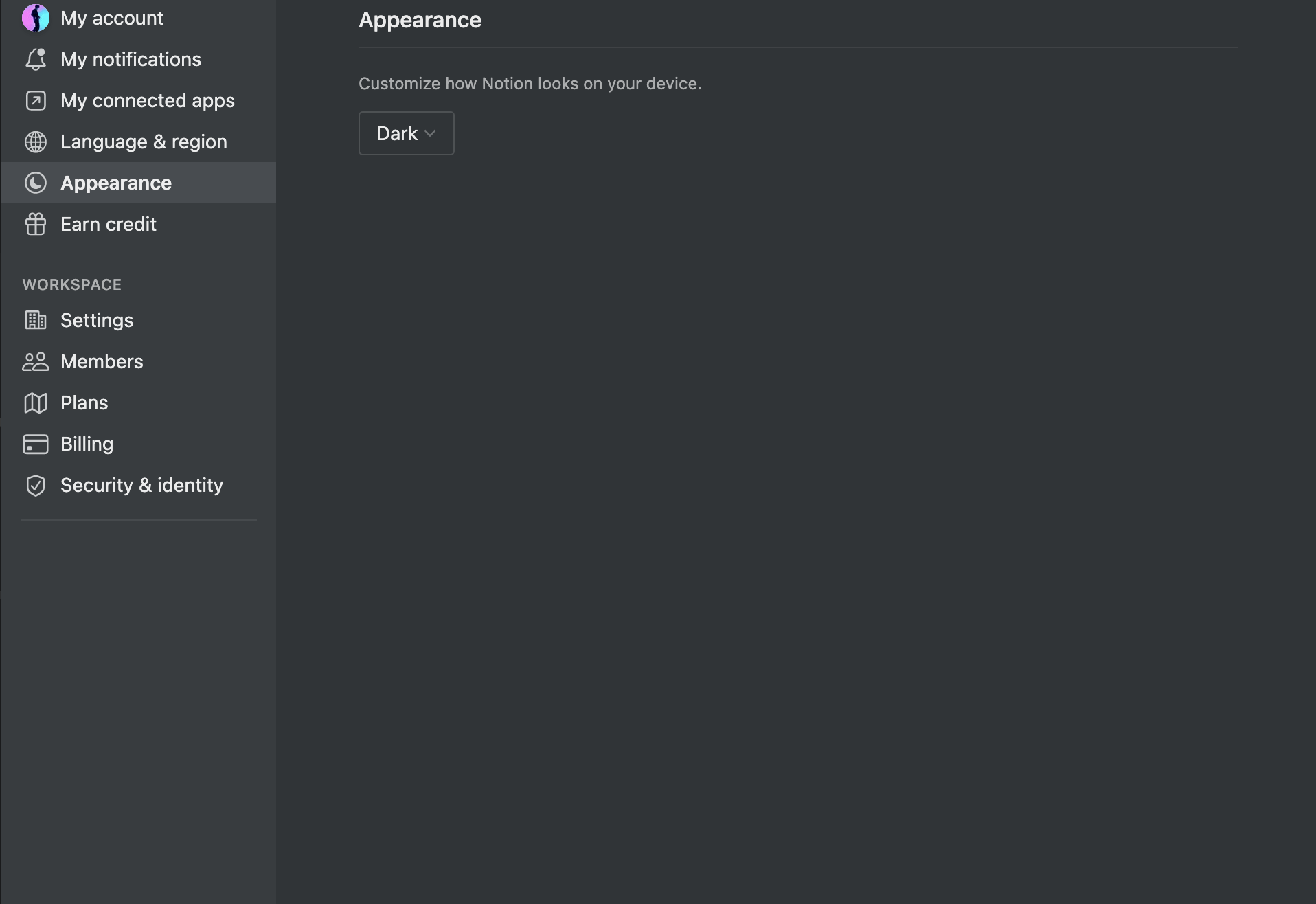
Task: Click the gift icon for Earn credit
Action: [x=36, y=224]
